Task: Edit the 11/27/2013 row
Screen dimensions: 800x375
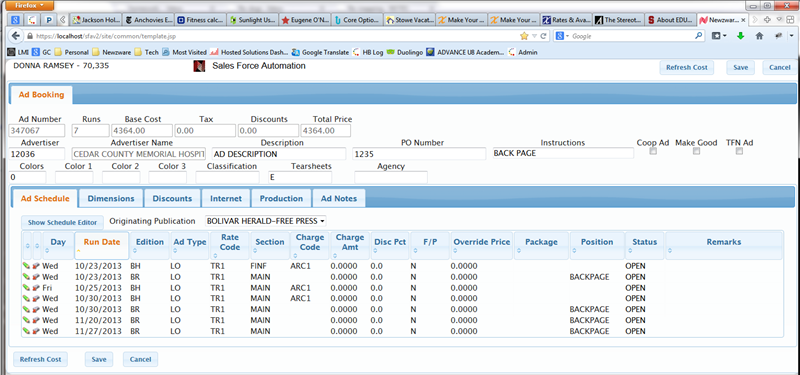Action: coord(26,331)
